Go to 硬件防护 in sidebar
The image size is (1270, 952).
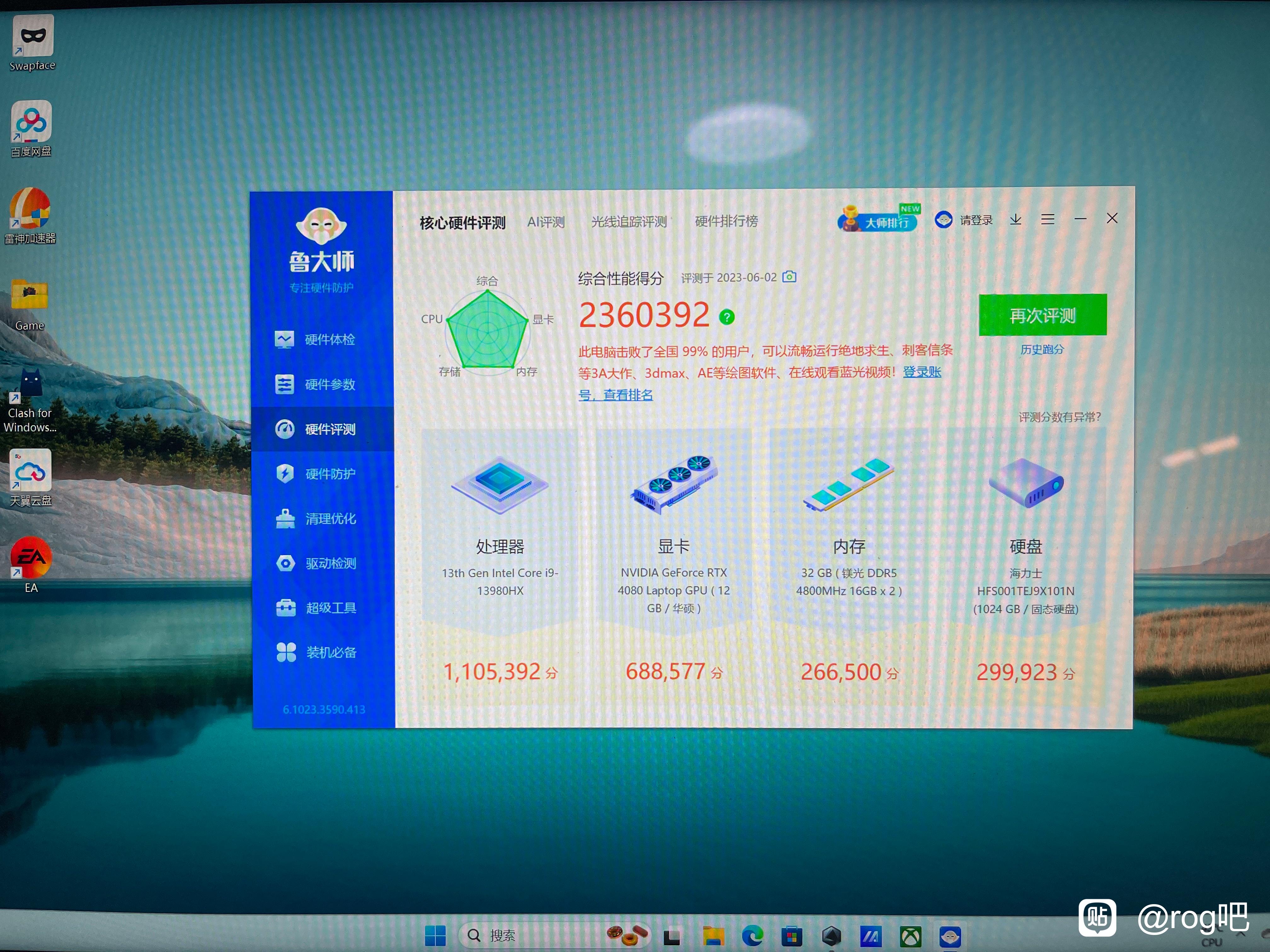(323, 473)
